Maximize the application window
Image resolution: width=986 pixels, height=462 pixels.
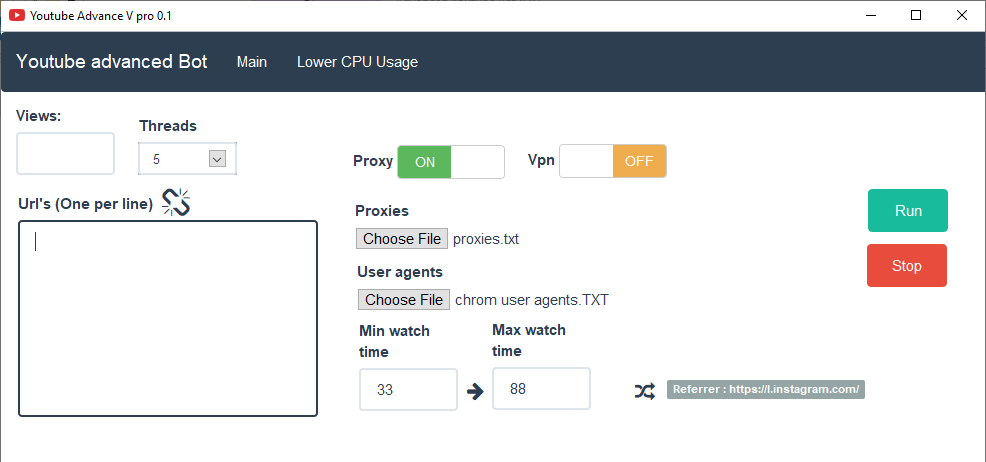click(x=916, y=16)
